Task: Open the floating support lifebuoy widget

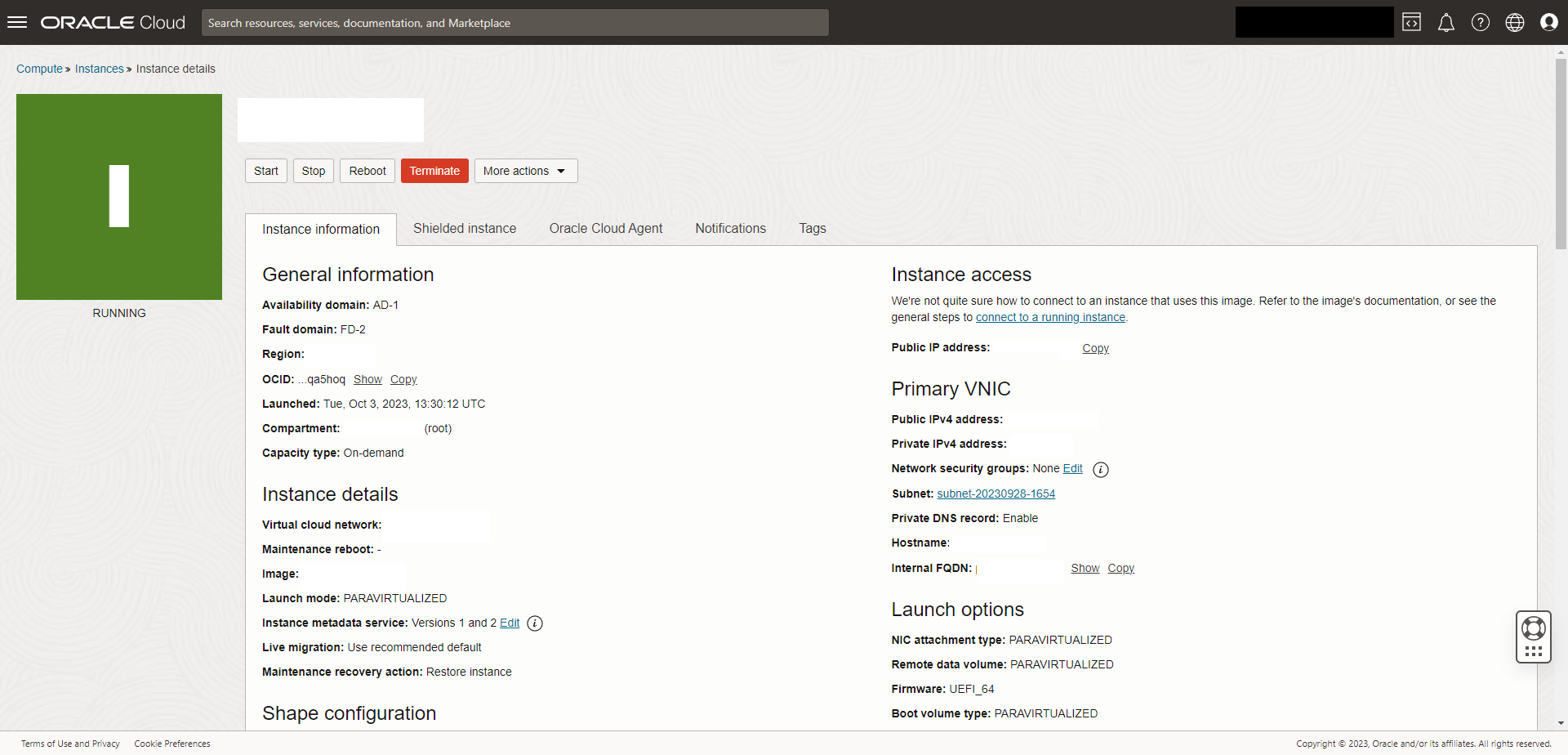Action: pyautogui.click(x=1533, y=628)
